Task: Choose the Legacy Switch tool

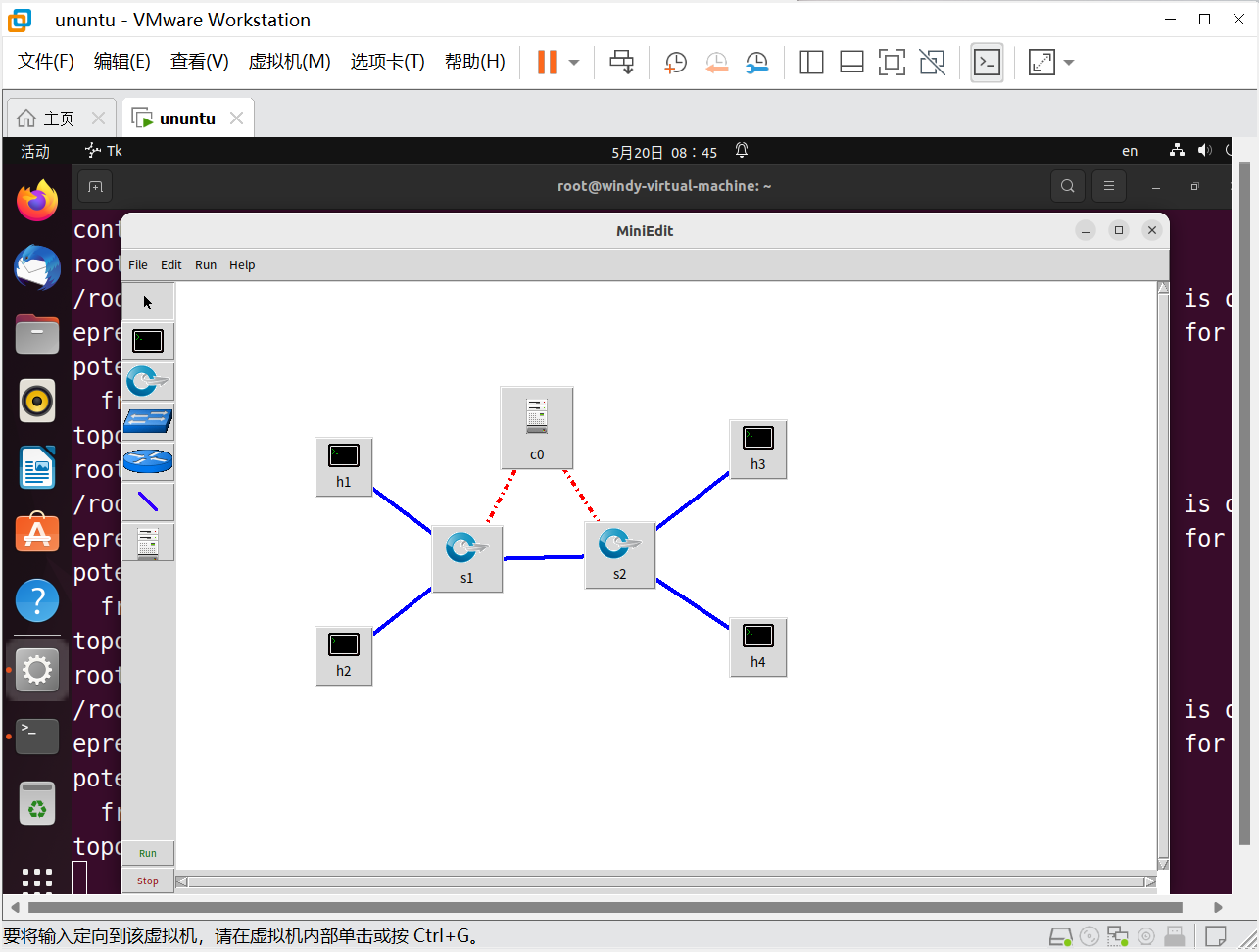Action: pos(147,421)
